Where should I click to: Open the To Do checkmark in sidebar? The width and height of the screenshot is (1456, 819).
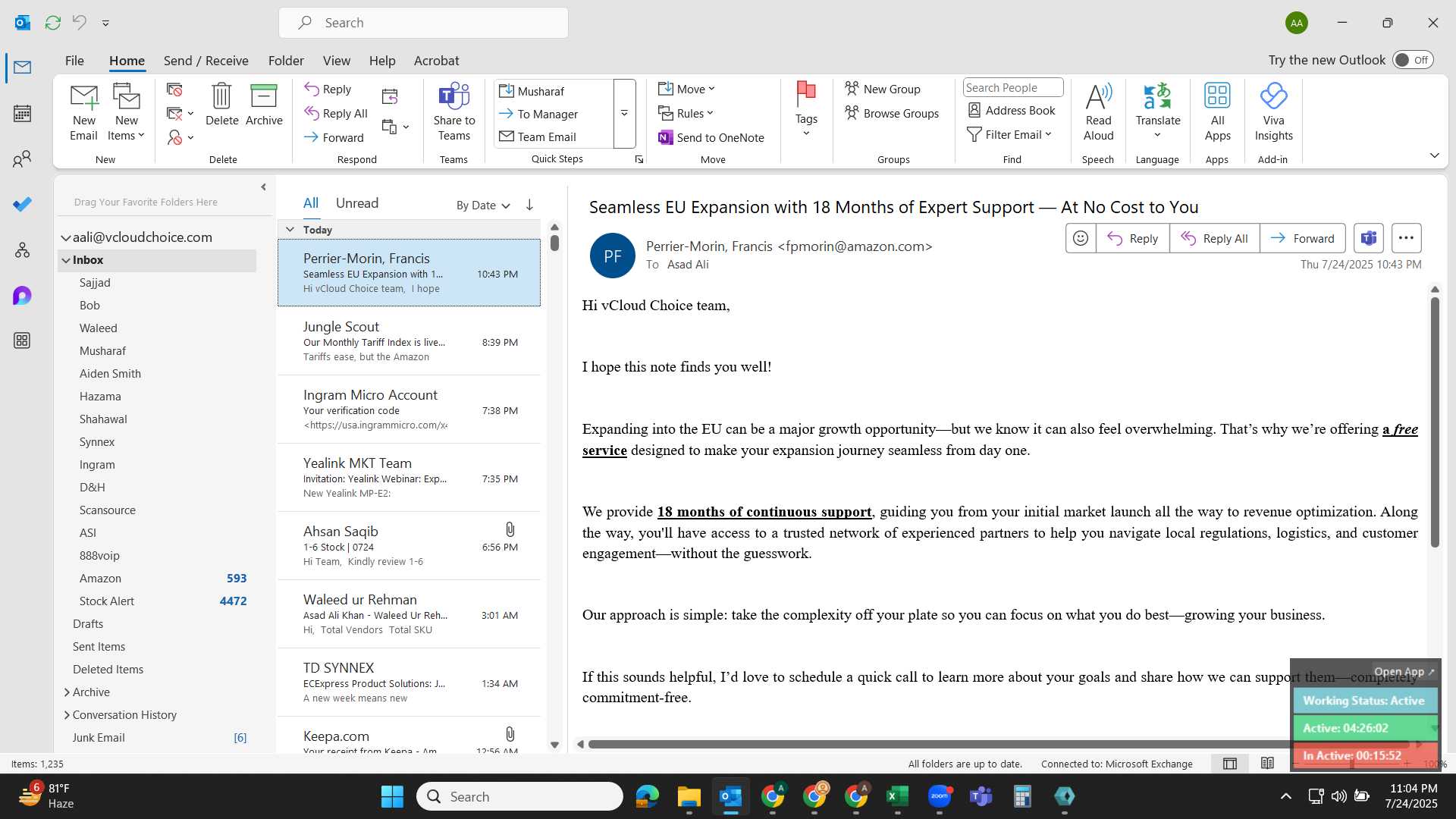coord(23,205)
